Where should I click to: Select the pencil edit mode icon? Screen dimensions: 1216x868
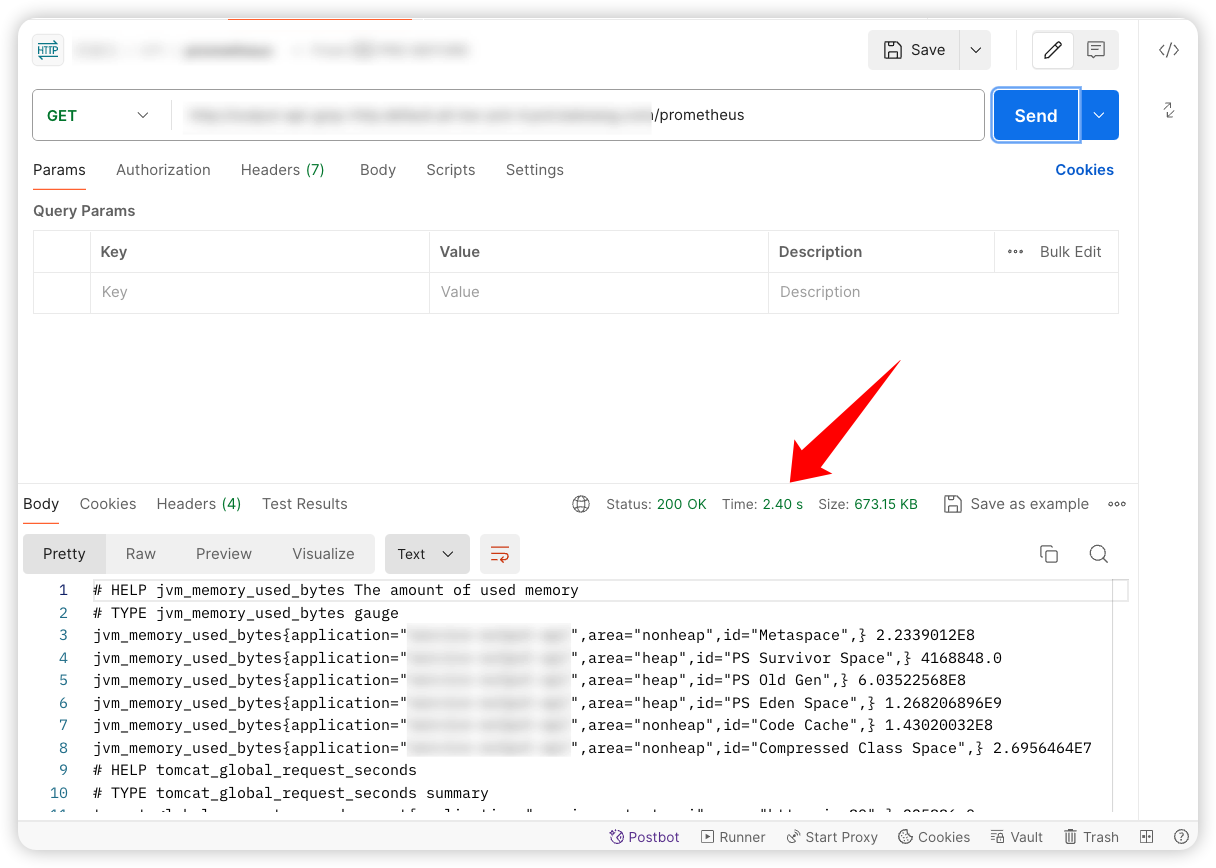pyautogui.click(x=1053, y=50)
